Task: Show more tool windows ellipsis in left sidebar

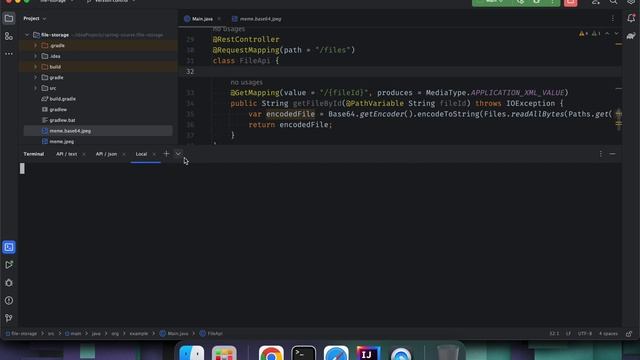Action: point(9,54)
